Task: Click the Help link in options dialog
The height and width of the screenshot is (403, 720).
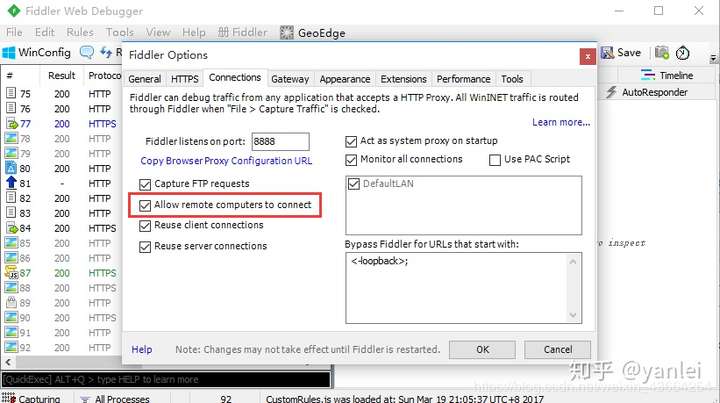Action: pos(141,350)
